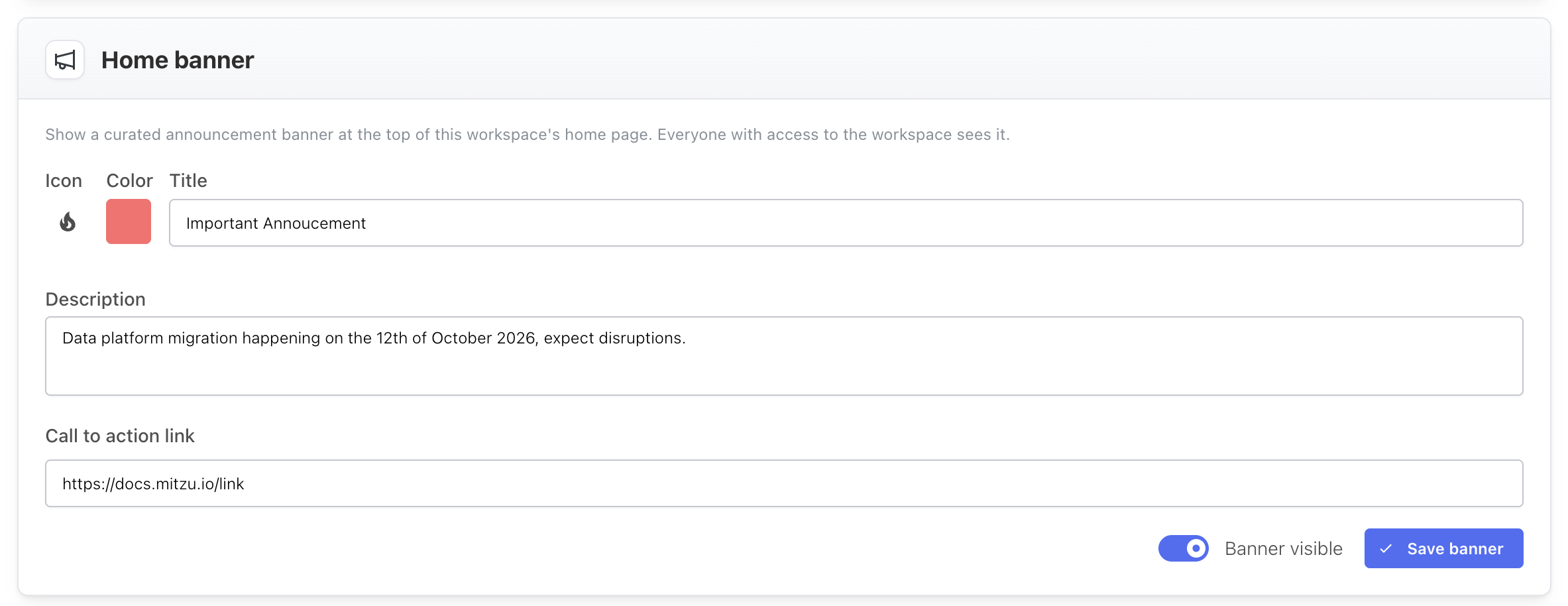The image size is (1568, 606).
Task: Click the Call to action link label
Action: pyautogui.click(x=120, y=436)
